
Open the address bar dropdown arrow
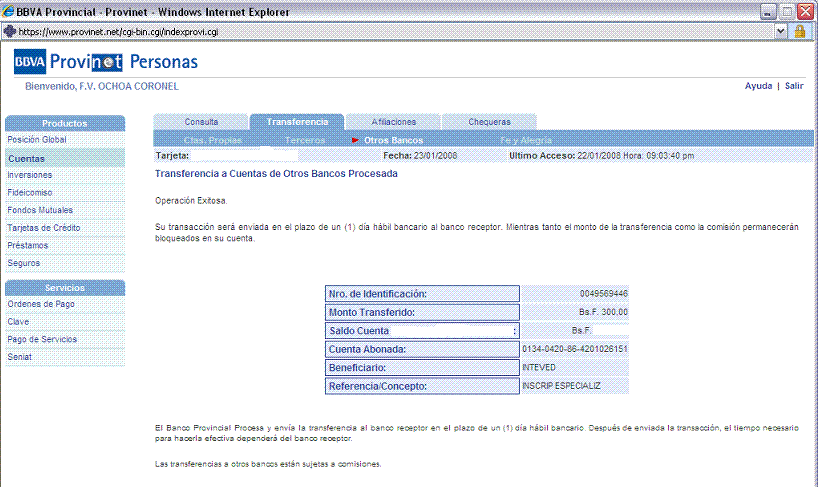click(780, 31)
